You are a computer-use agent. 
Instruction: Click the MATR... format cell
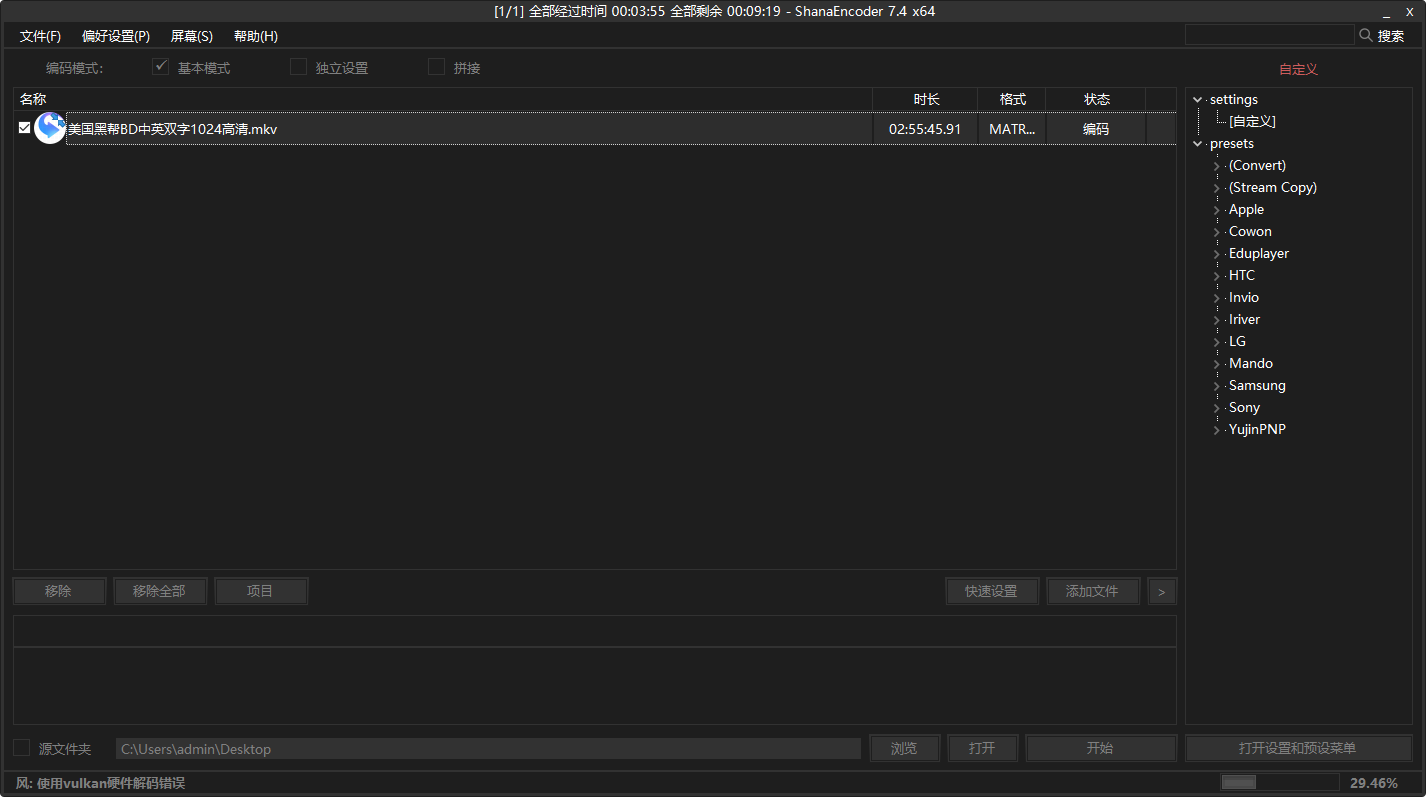[x=1012, y=129]
